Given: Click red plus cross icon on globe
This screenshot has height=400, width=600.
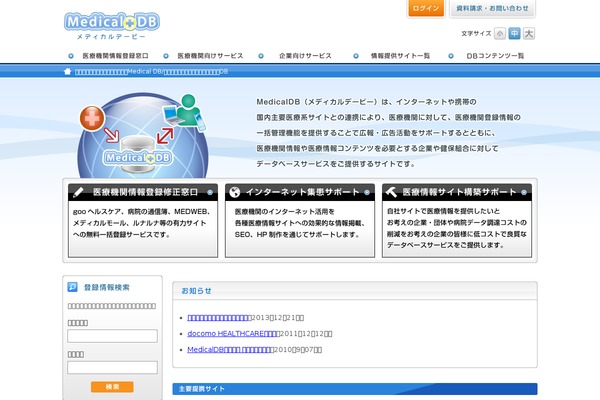Looking at the screenshot, I should tap(92, 118).
